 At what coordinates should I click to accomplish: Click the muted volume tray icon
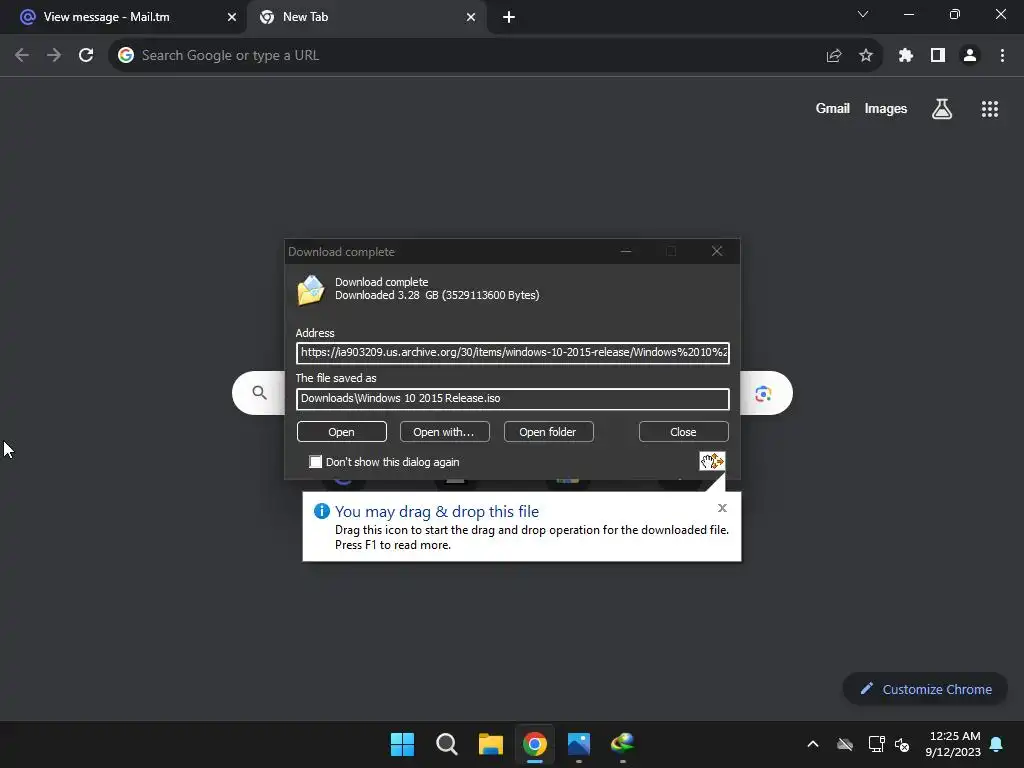pos(903,744)
